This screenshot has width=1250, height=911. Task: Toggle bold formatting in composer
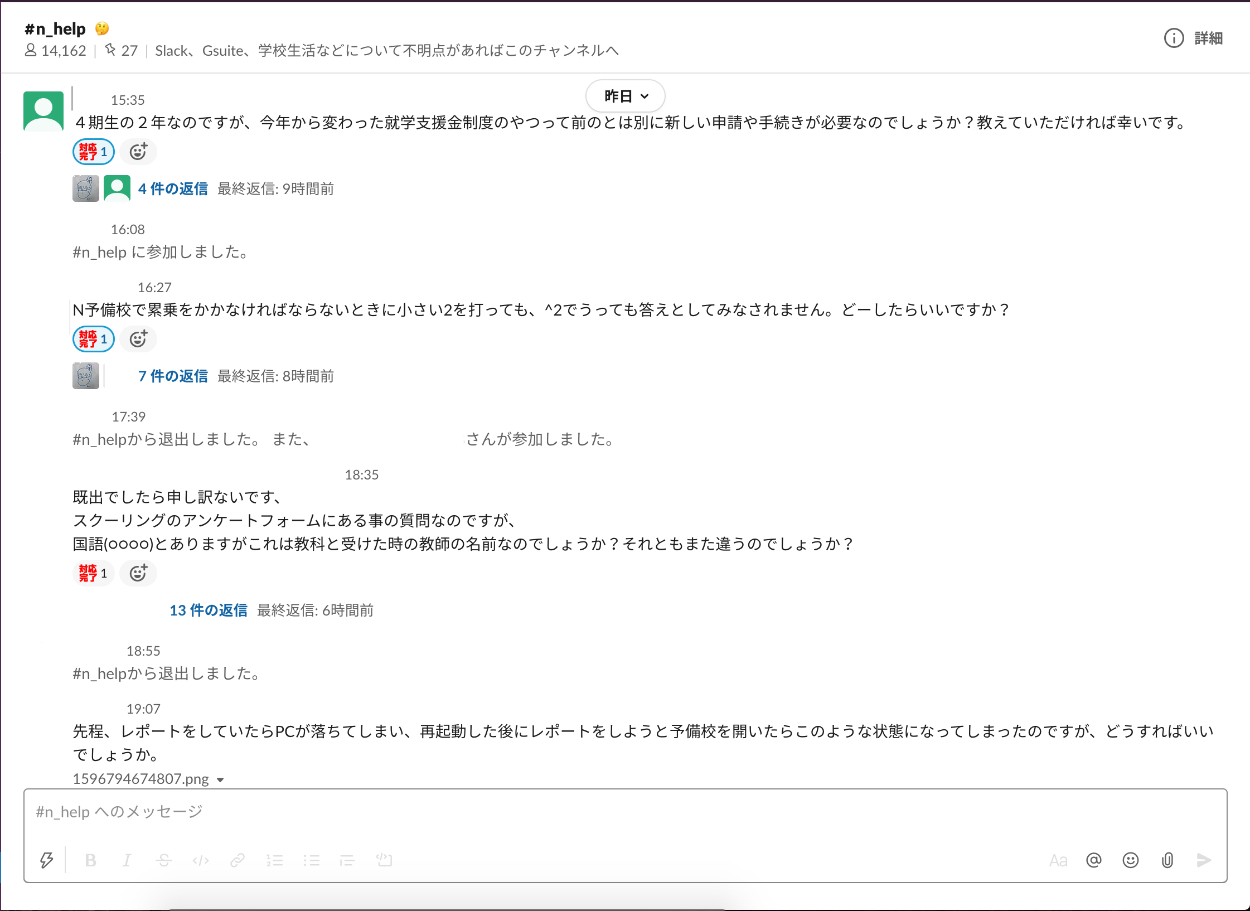pyautogui.click(x=91, y=860)
